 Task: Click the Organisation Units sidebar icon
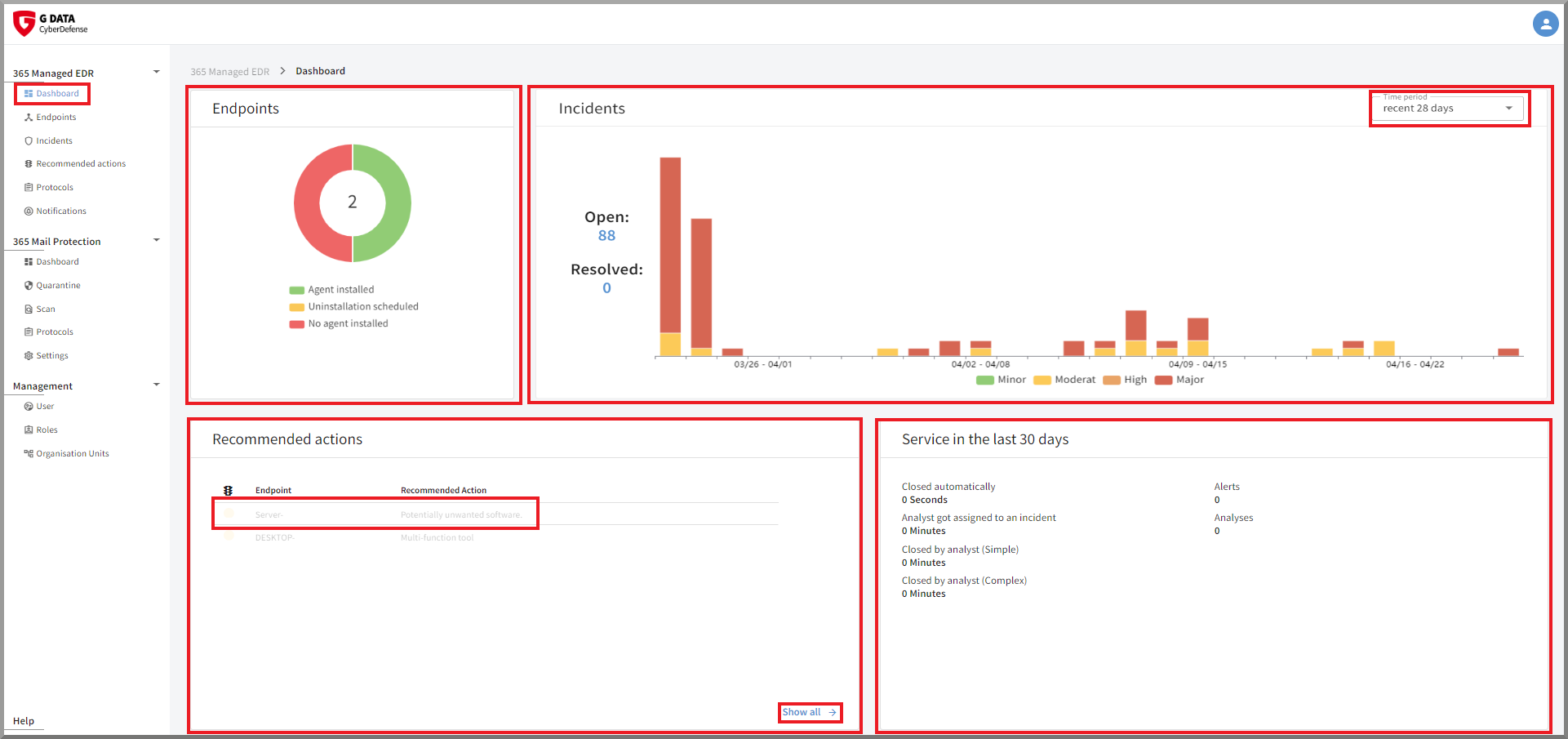tap(29, 454)
